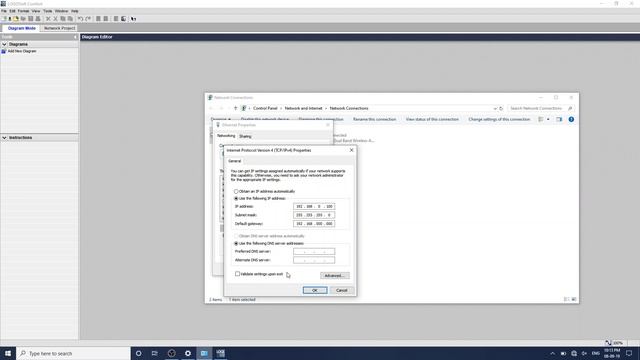Click the Undo arrow in the toolbar
The height and width of the screenshot is (360, 640).
click(x=80, y=19)
